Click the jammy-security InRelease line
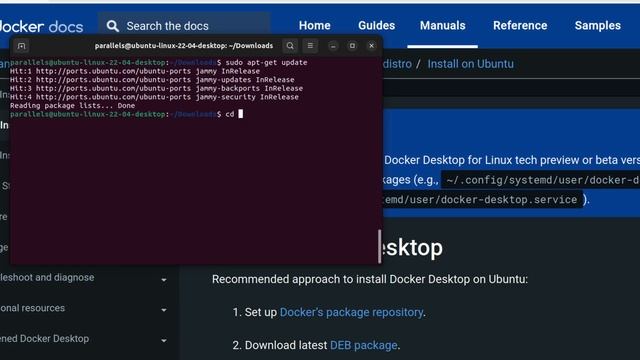 point(154,97)
